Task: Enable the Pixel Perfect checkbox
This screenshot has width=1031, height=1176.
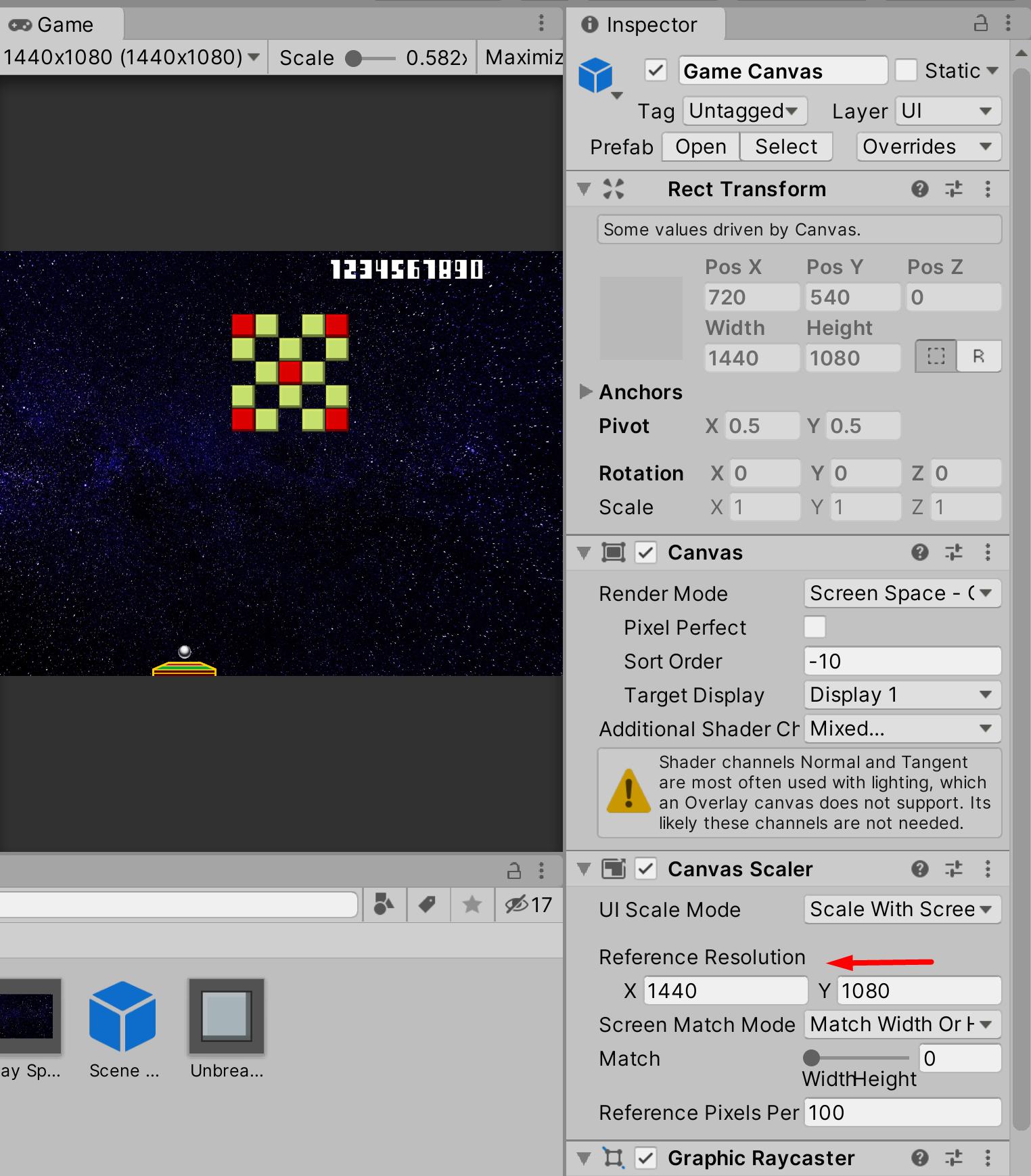Action: tap(815, 627)
